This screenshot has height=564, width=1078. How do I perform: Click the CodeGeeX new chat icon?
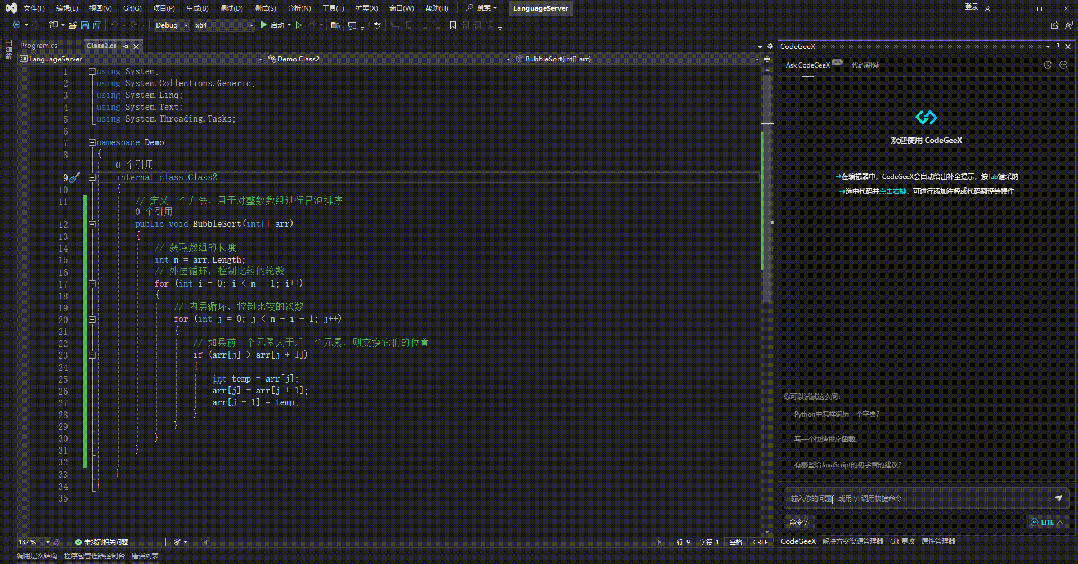(1064, 65)
